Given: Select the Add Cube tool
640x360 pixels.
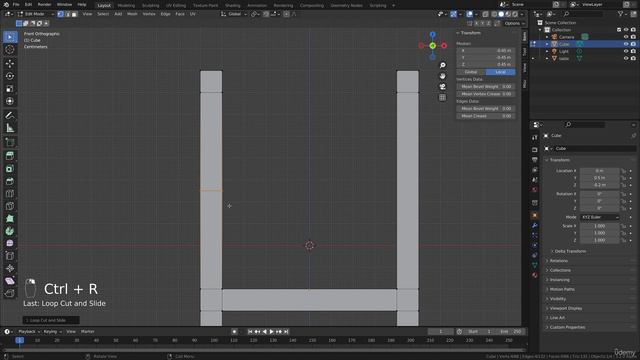Looking at the screenshot, I should (10, 142).
